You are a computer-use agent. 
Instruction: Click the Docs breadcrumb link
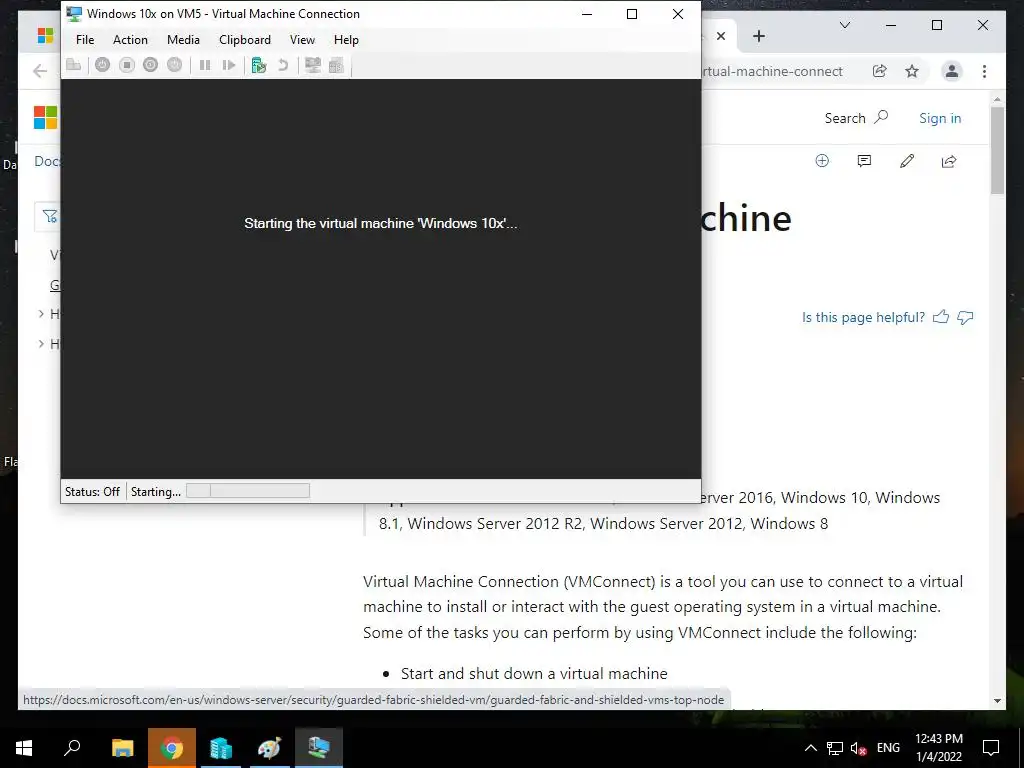click(x=47, y=161)
